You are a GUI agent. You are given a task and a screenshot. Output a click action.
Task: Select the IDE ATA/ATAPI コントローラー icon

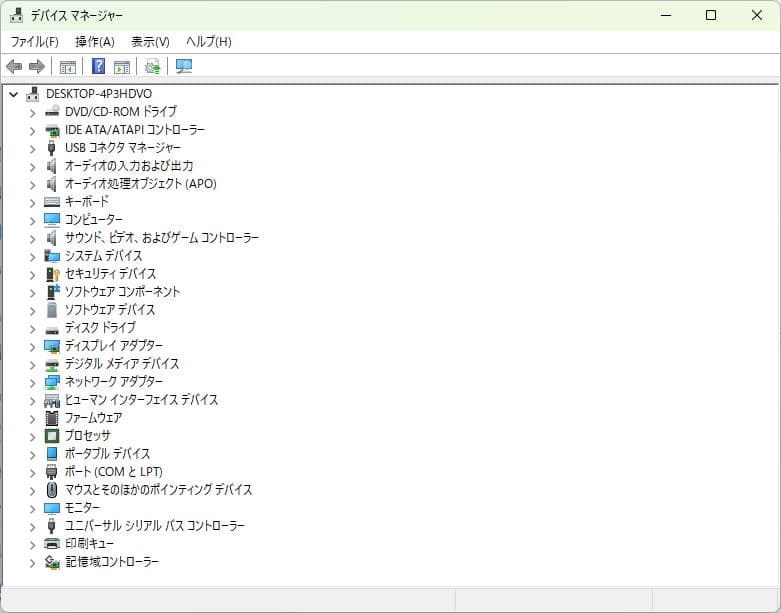point(52,130)
